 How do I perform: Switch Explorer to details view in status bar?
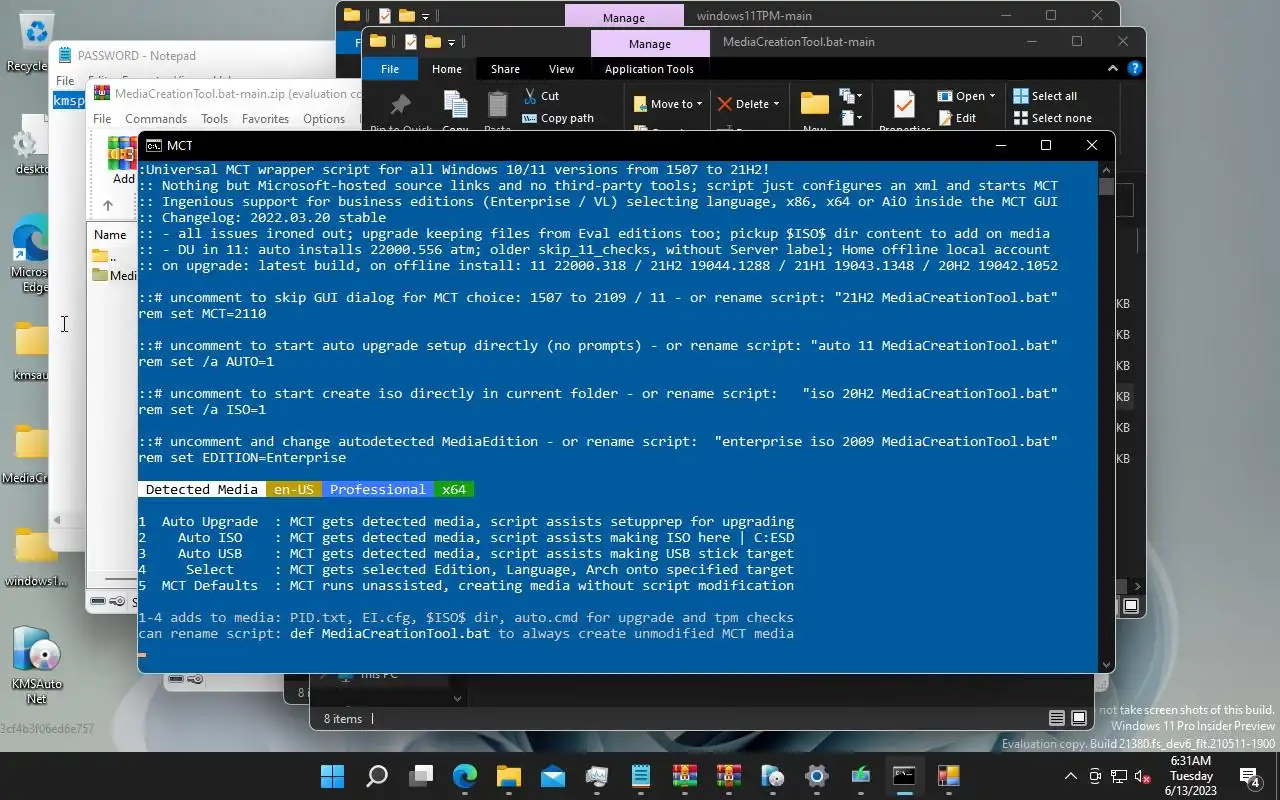pos(1057,718)
